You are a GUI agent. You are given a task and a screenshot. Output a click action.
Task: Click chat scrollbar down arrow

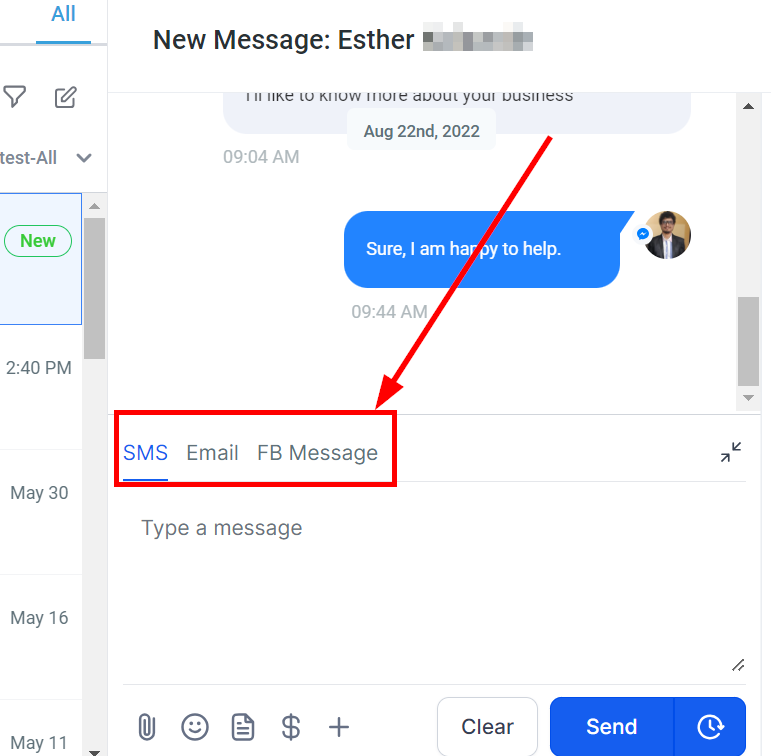[x=748, y=398]
